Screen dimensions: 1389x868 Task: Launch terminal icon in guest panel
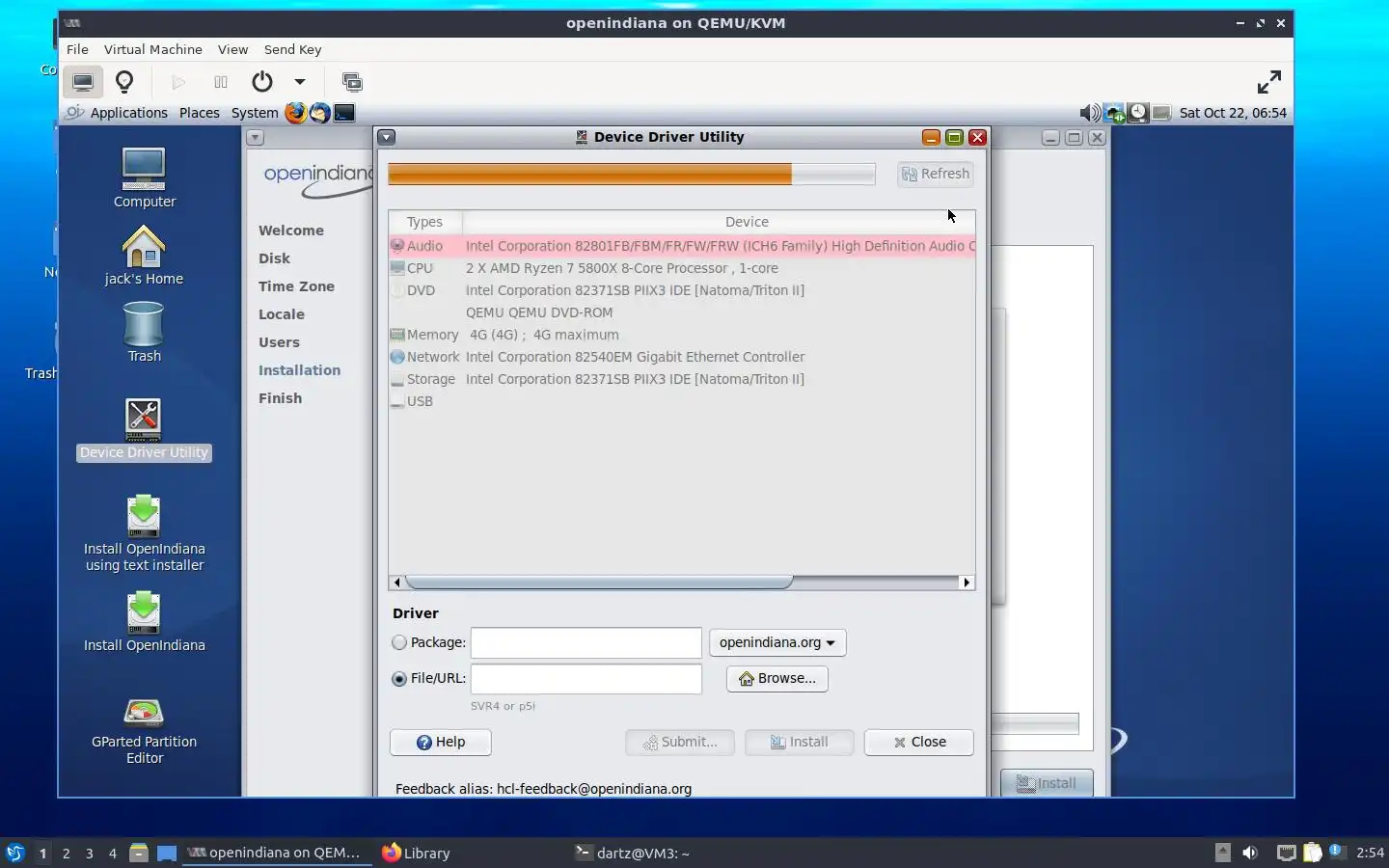tap(344, 113)
